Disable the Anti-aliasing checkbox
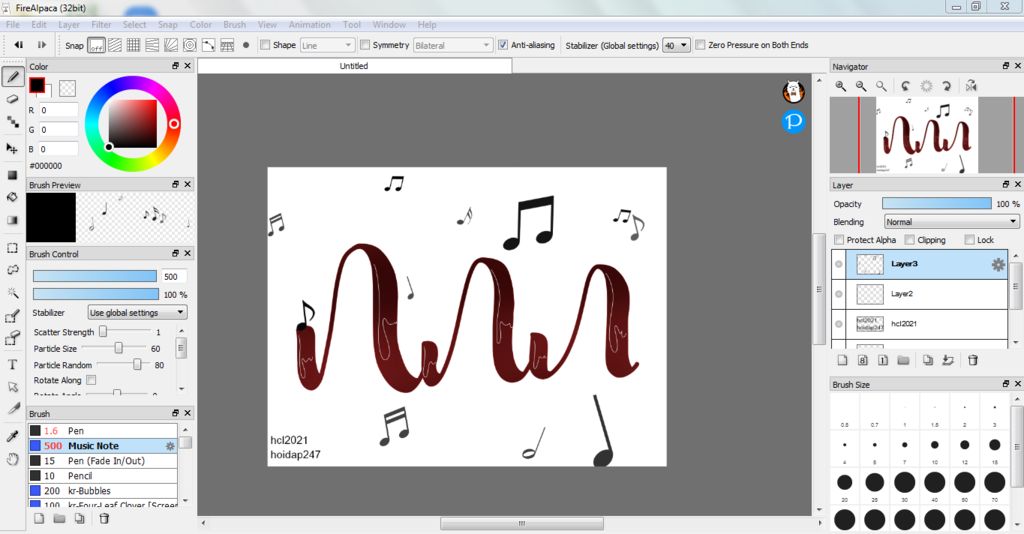The height and width of the screenshot is (534, 1024). pos(503,45)
